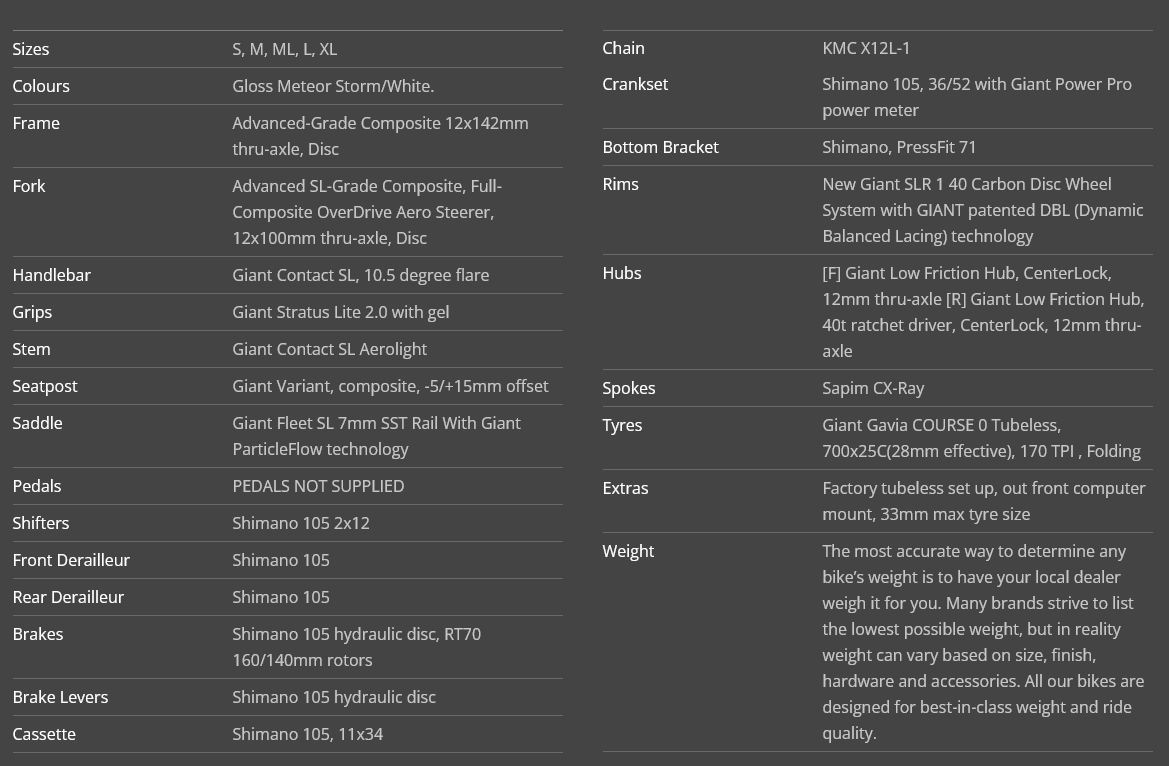The image size is (1169, 766).
Task: Click the 'Frame' spec label
Action: point(36,123)
